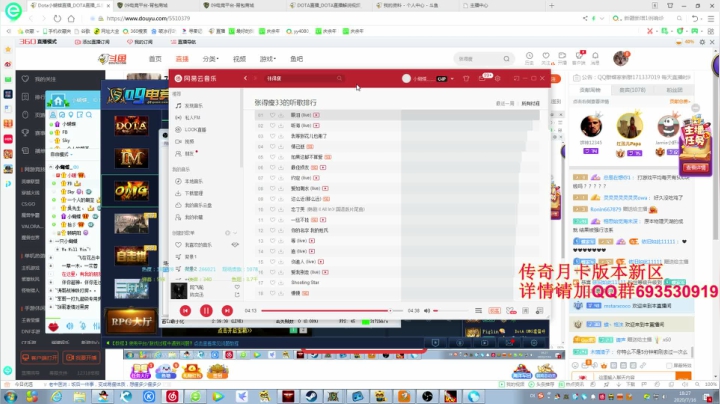
Task: Open the 自由模式 mode dropdown in voice chat
Action: 62,154
